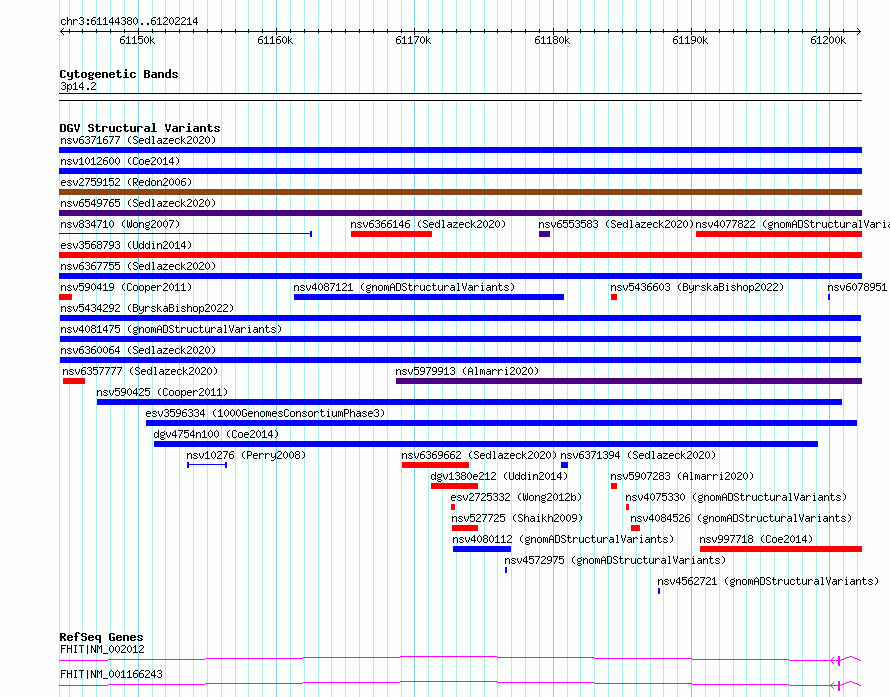This screenshot has height=697, width=890.
Task: Select the red nsv527725 (Shaikh2009) bar
Action: 465,528
